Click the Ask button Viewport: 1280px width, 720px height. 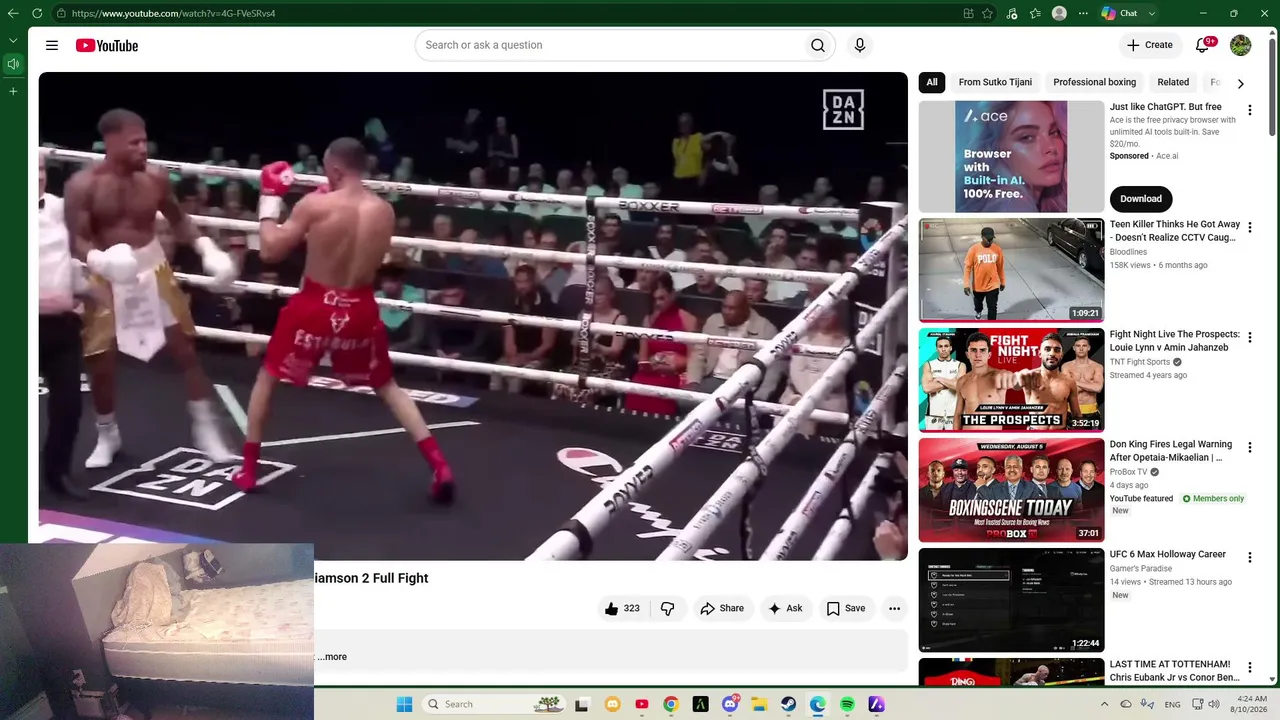coord(785,608)
